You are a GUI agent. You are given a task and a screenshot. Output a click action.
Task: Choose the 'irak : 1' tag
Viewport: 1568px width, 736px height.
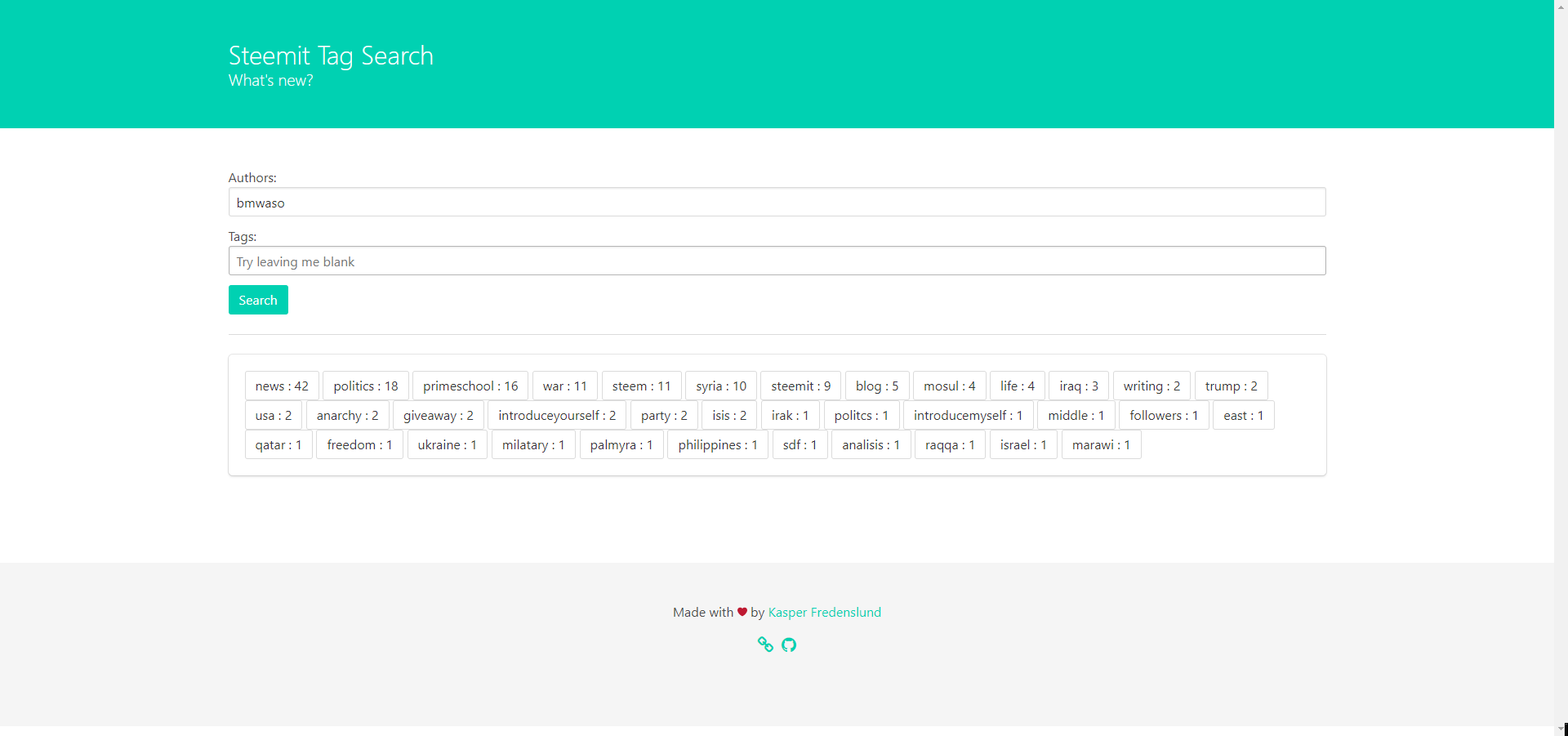point(791,415)
